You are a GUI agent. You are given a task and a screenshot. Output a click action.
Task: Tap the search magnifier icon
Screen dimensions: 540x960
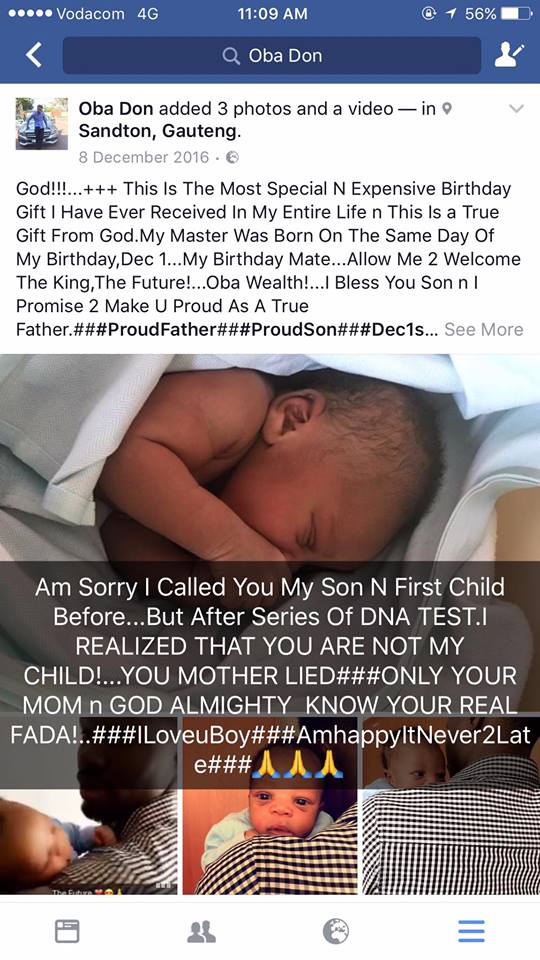point(231,56)
